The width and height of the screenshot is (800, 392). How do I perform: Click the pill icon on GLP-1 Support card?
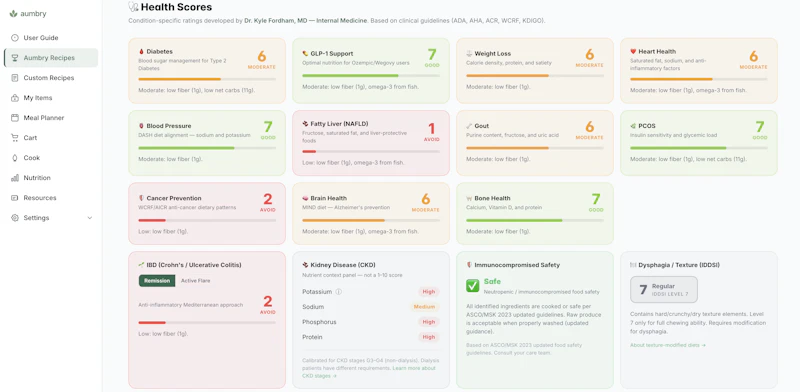305,54
